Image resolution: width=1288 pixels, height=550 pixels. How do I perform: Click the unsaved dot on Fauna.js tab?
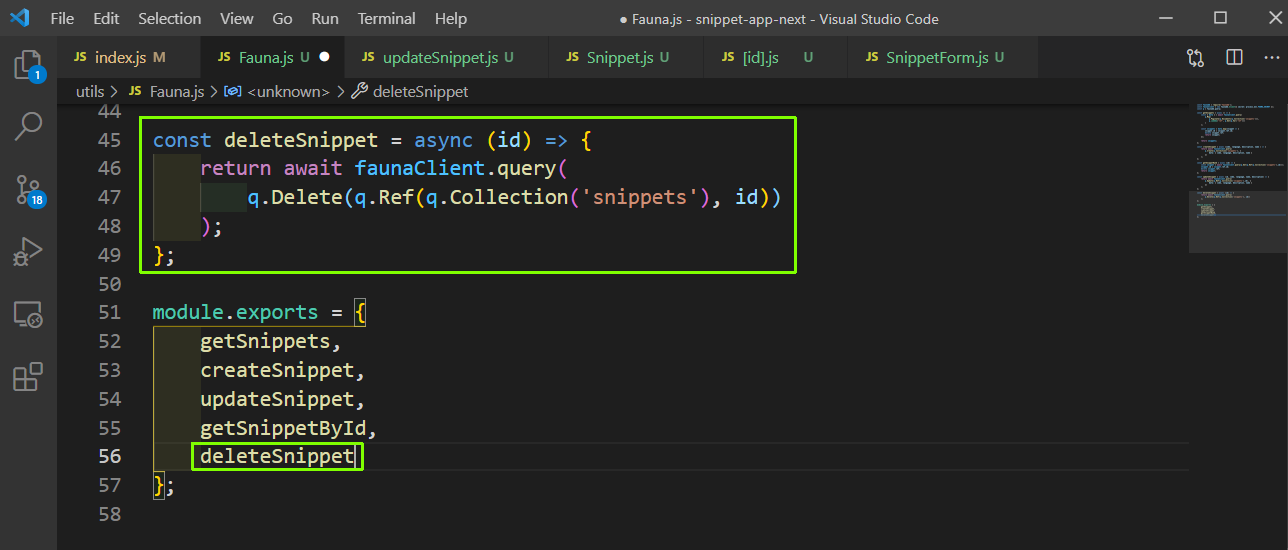click(x=324, y=58)
